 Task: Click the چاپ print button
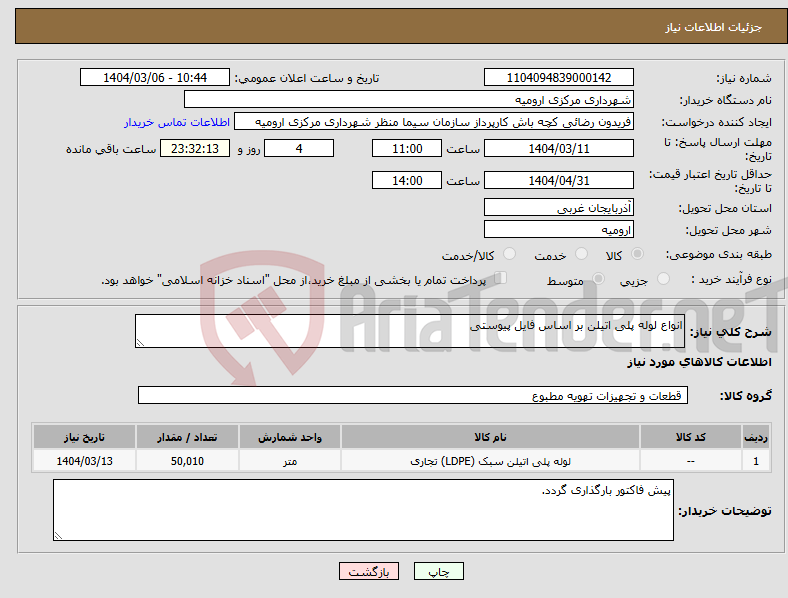coord(439,571)
